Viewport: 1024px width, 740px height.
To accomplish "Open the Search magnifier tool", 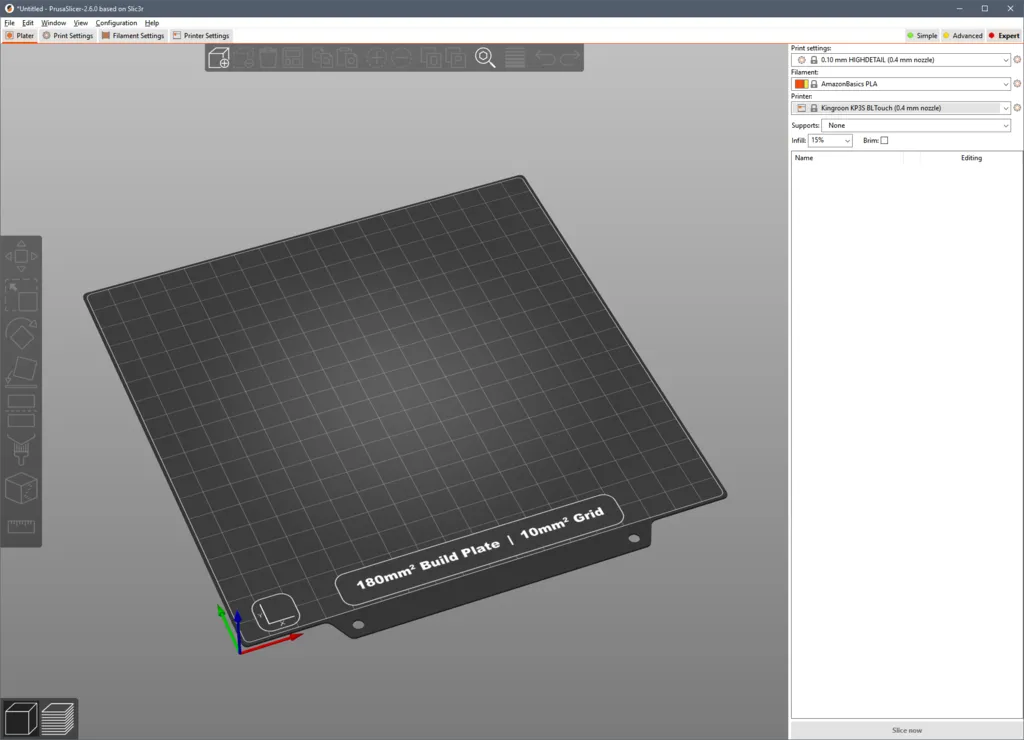I will 485,58.
